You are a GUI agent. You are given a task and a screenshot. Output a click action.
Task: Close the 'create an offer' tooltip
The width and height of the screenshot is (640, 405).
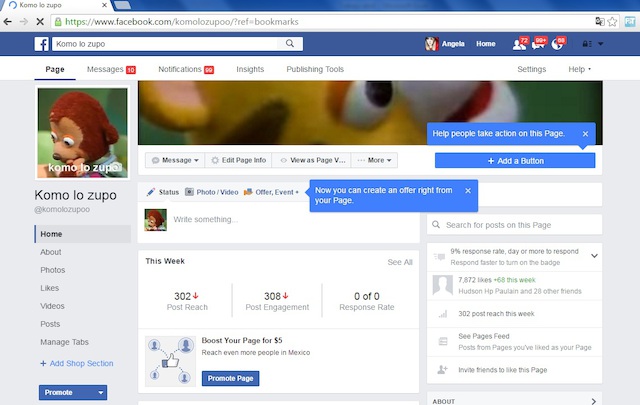click(468, 191)
